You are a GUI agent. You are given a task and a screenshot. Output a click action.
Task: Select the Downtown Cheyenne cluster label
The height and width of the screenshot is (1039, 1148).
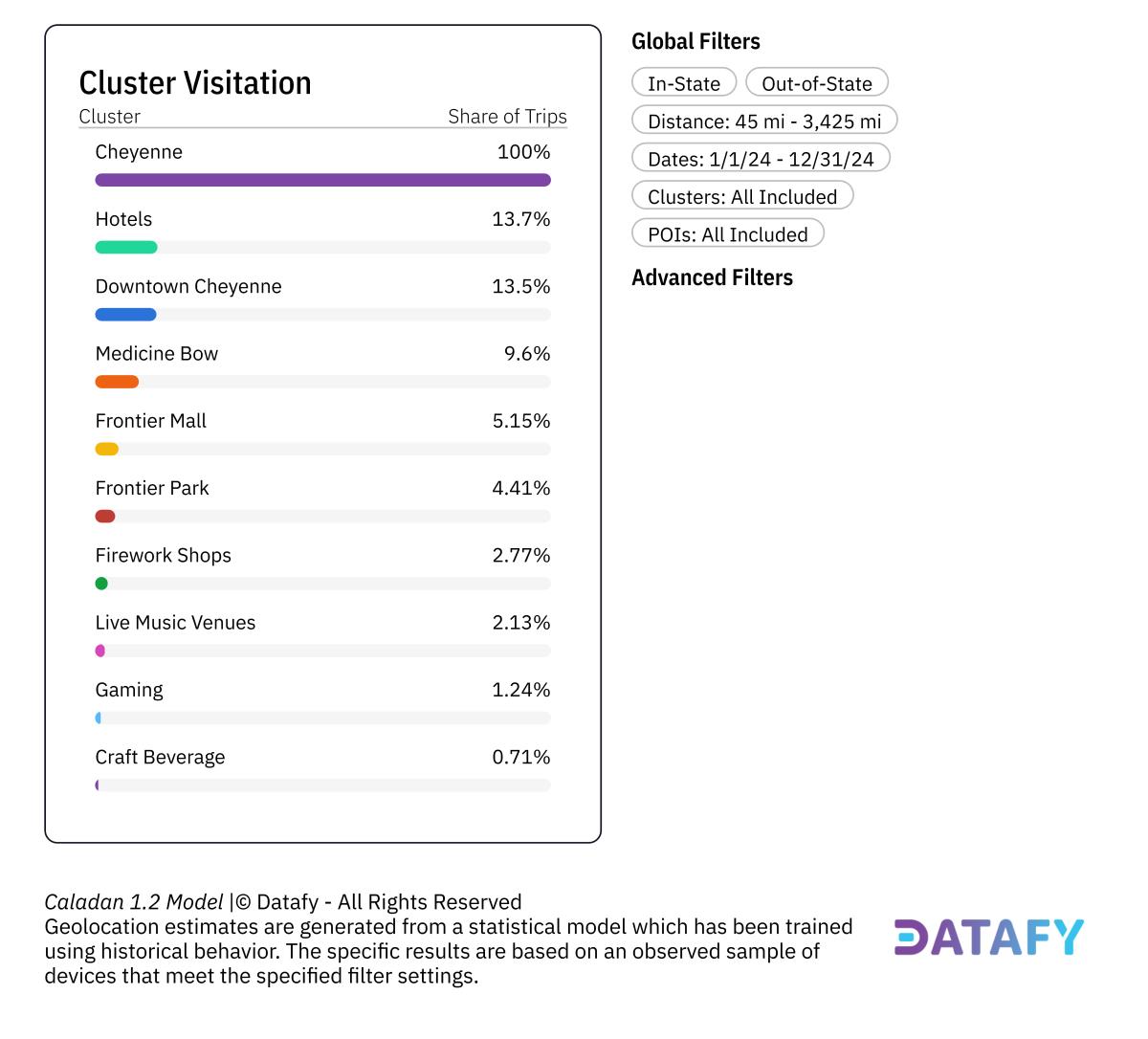[x=188, y=286]
